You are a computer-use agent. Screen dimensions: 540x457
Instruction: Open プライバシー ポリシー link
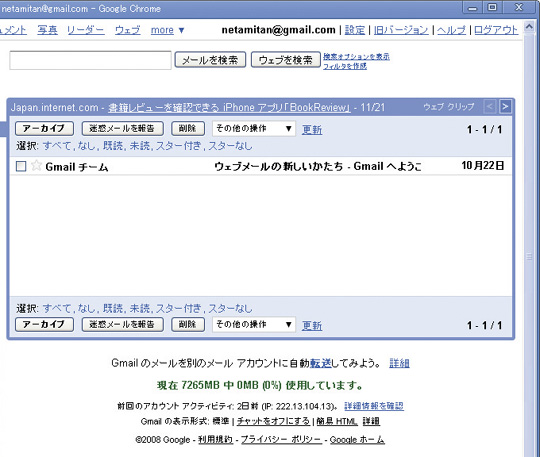[281, 440]
